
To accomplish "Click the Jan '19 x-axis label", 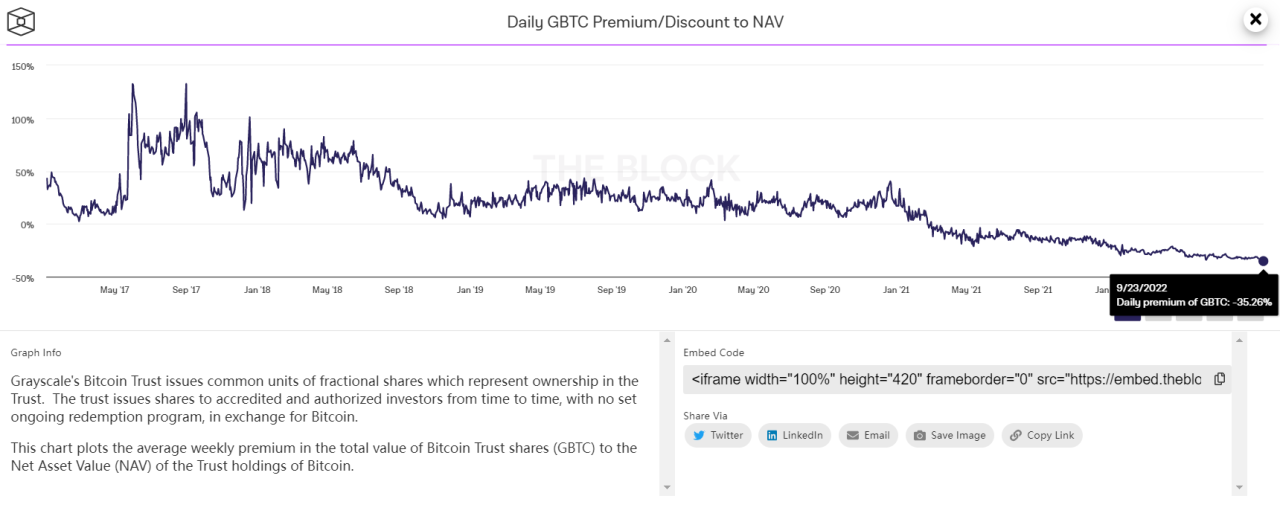I will [470, 290].
